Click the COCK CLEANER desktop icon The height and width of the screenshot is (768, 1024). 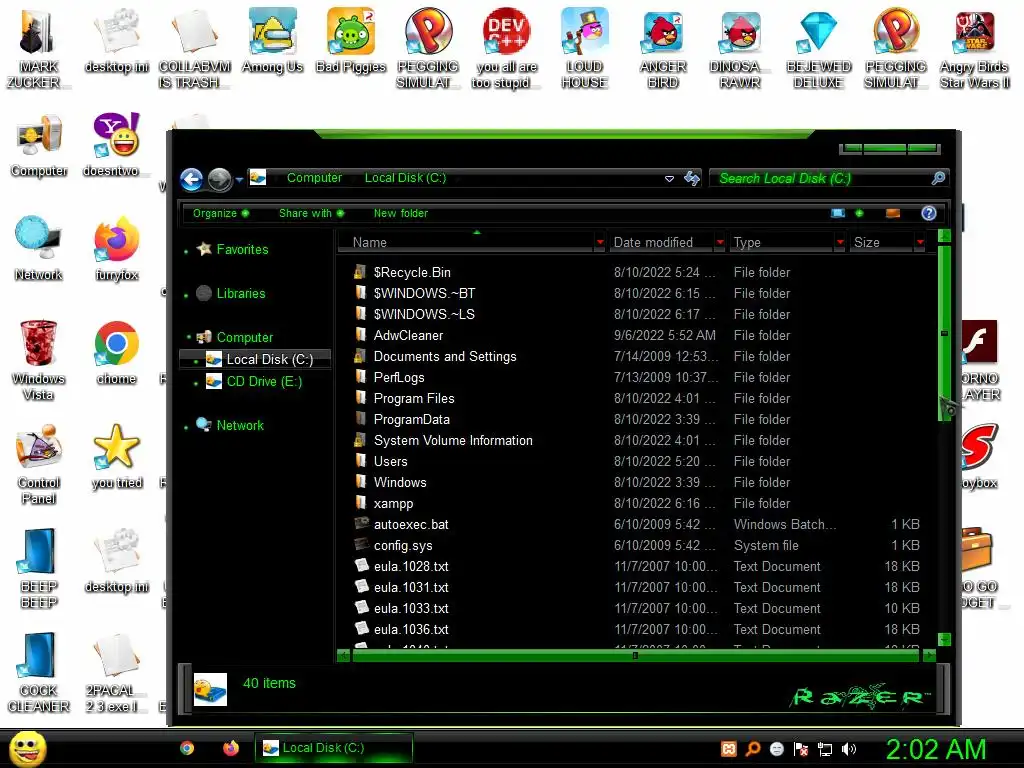click(x=38, y=673)
